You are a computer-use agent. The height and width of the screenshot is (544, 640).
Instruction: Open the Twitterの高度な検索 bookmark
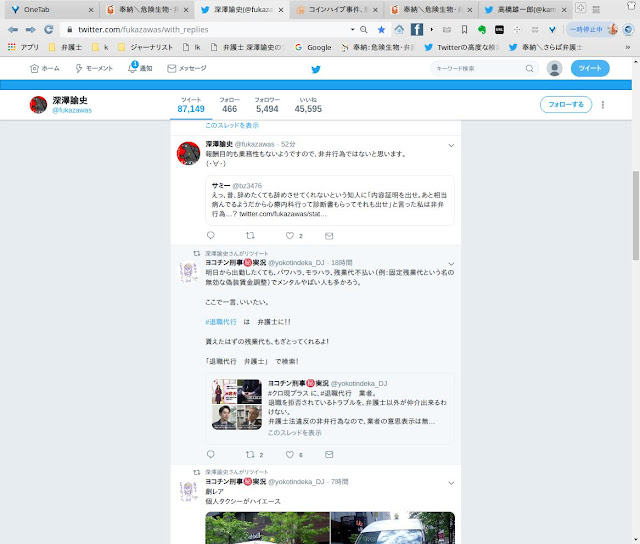pos(462,47)
